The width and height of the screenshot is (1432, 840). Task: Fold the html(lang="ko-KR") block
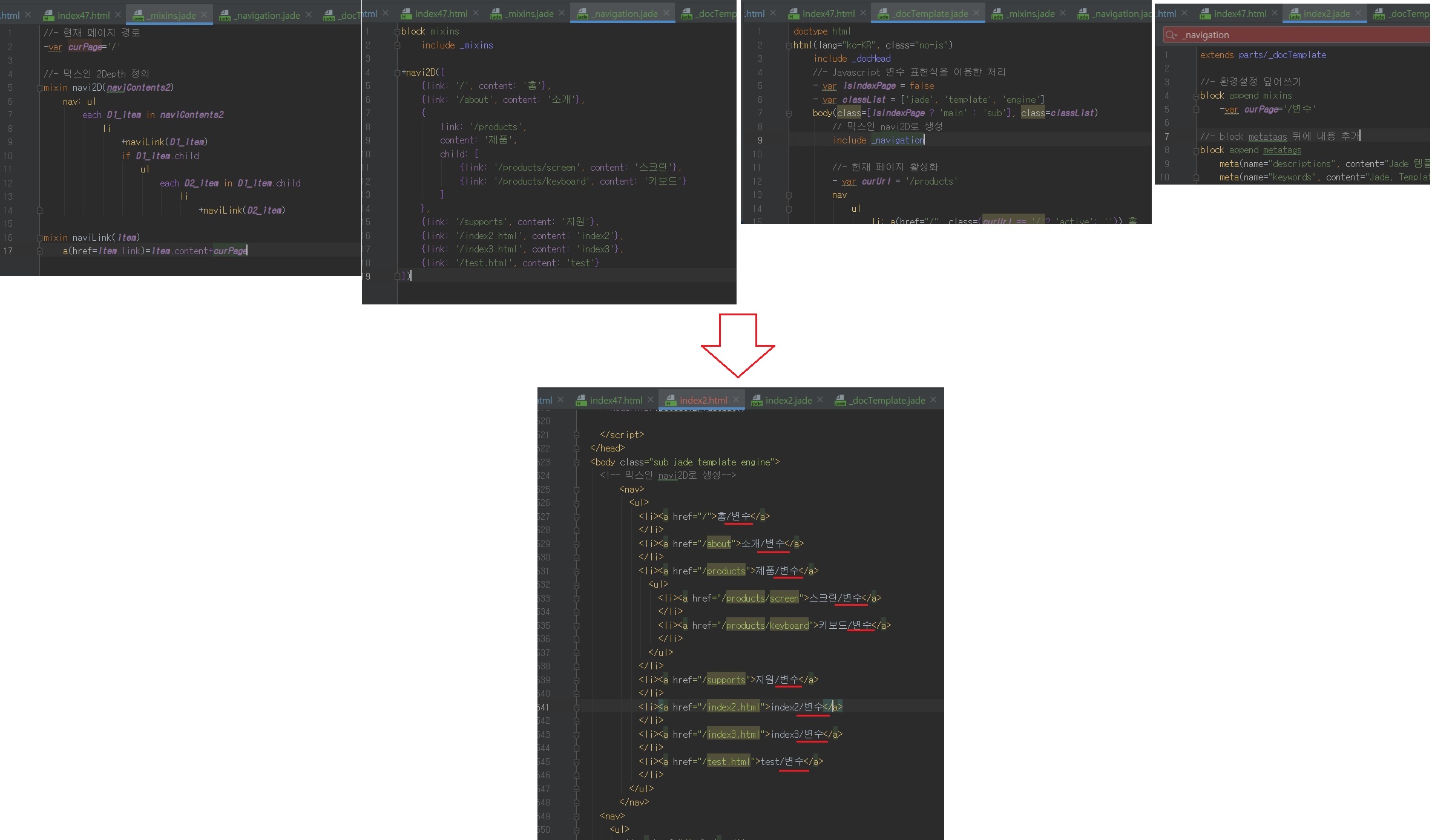789,45
